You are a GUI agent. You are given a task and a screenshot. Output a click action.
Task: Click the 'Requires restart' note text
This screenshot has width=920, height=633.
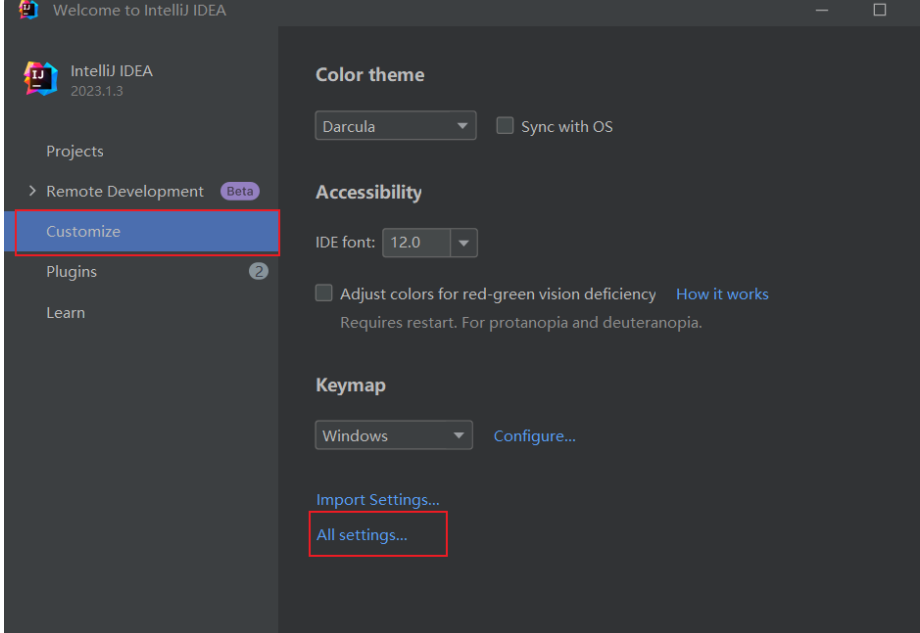pos(521,323)
